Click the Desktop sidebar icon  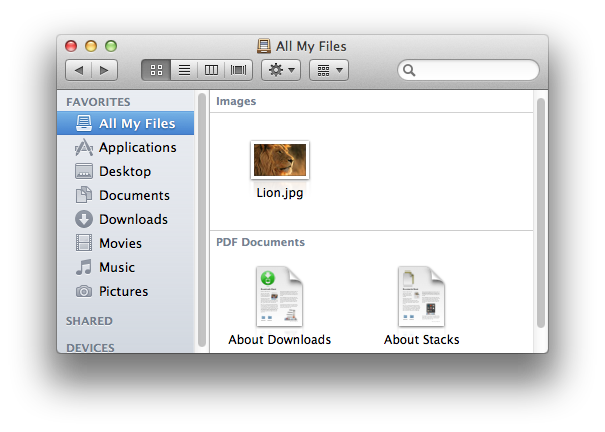[84, 171]
